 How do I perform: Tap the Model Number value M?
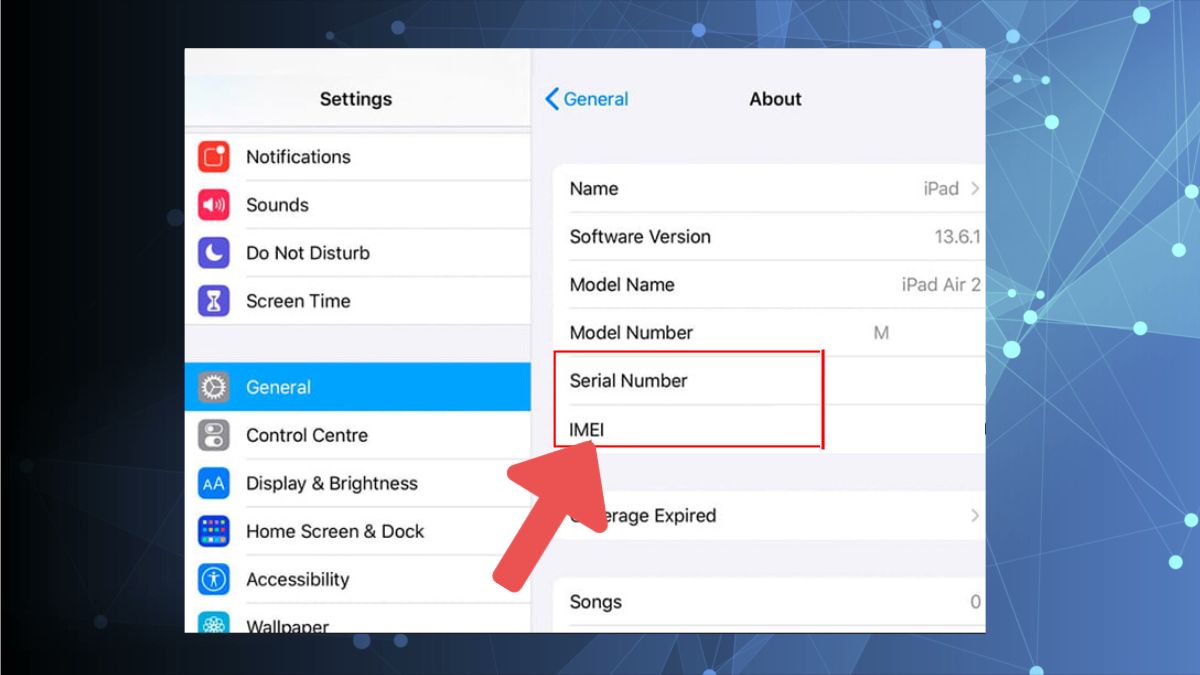pos(881,333)
